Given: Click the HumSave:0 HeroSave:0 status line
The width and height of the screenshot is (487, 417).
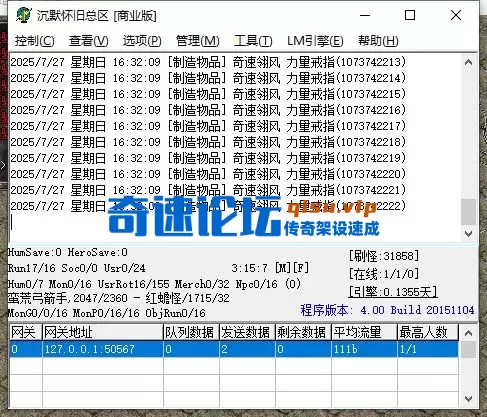Looking at the screenshot, I should 68,252.
